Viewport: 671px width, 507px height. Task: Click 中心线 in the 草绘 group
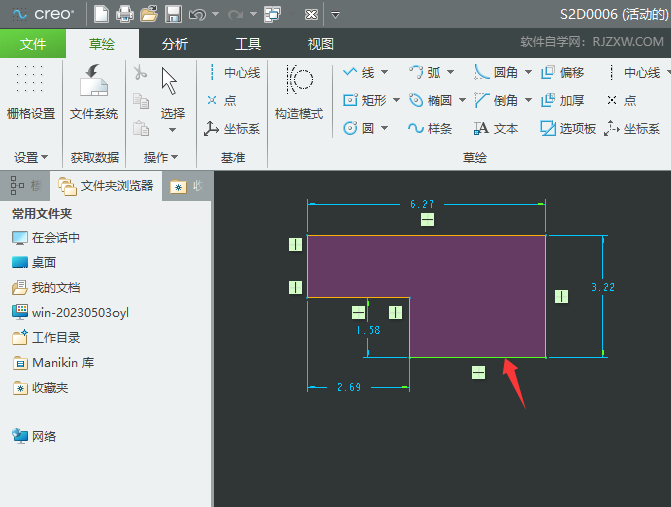[x=633, y=72]
